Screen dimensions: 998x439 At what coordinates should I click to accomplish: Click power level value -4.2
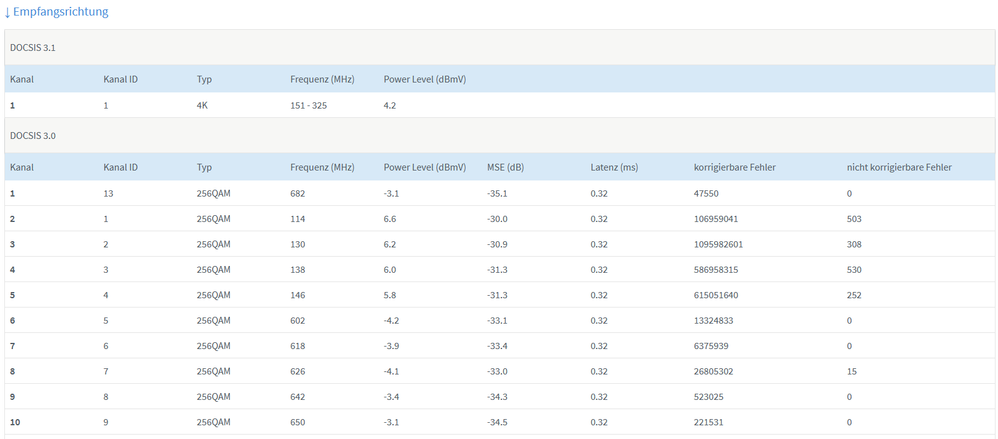pyautogui.click(x=391, y=321)
